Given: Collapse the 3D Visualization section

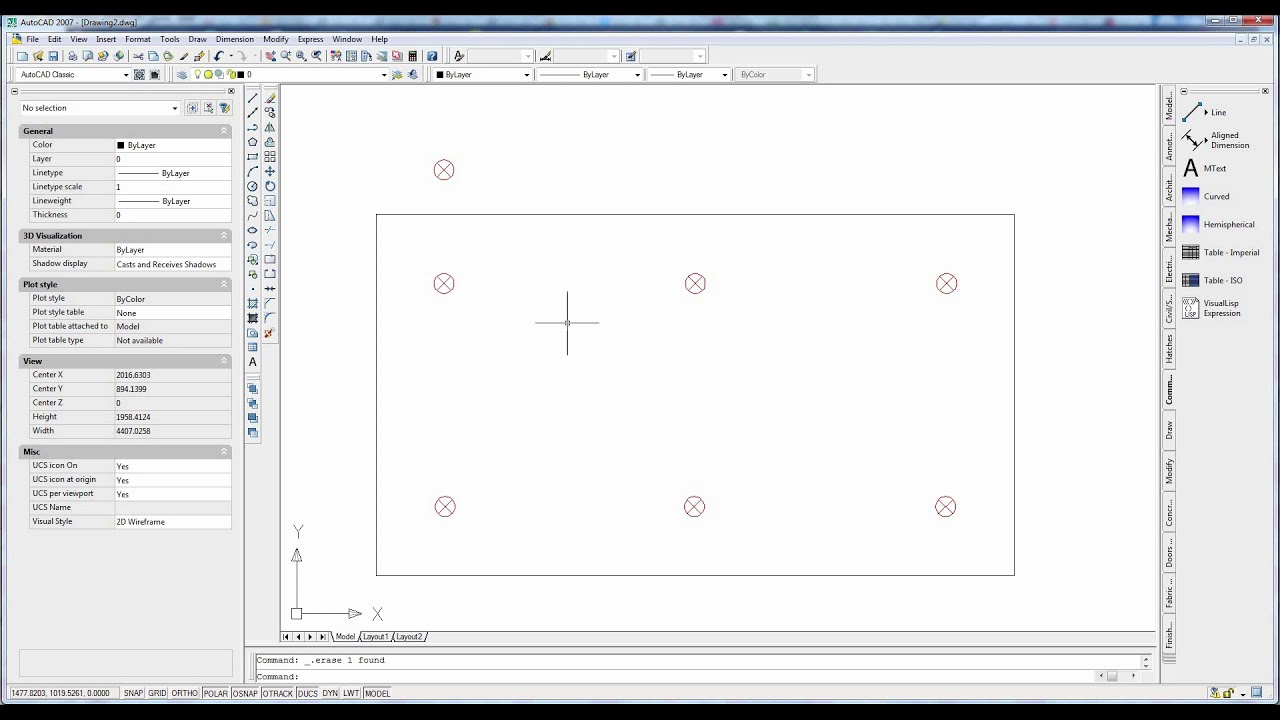Looking at the screenshot, I should [x=224, y=236].
